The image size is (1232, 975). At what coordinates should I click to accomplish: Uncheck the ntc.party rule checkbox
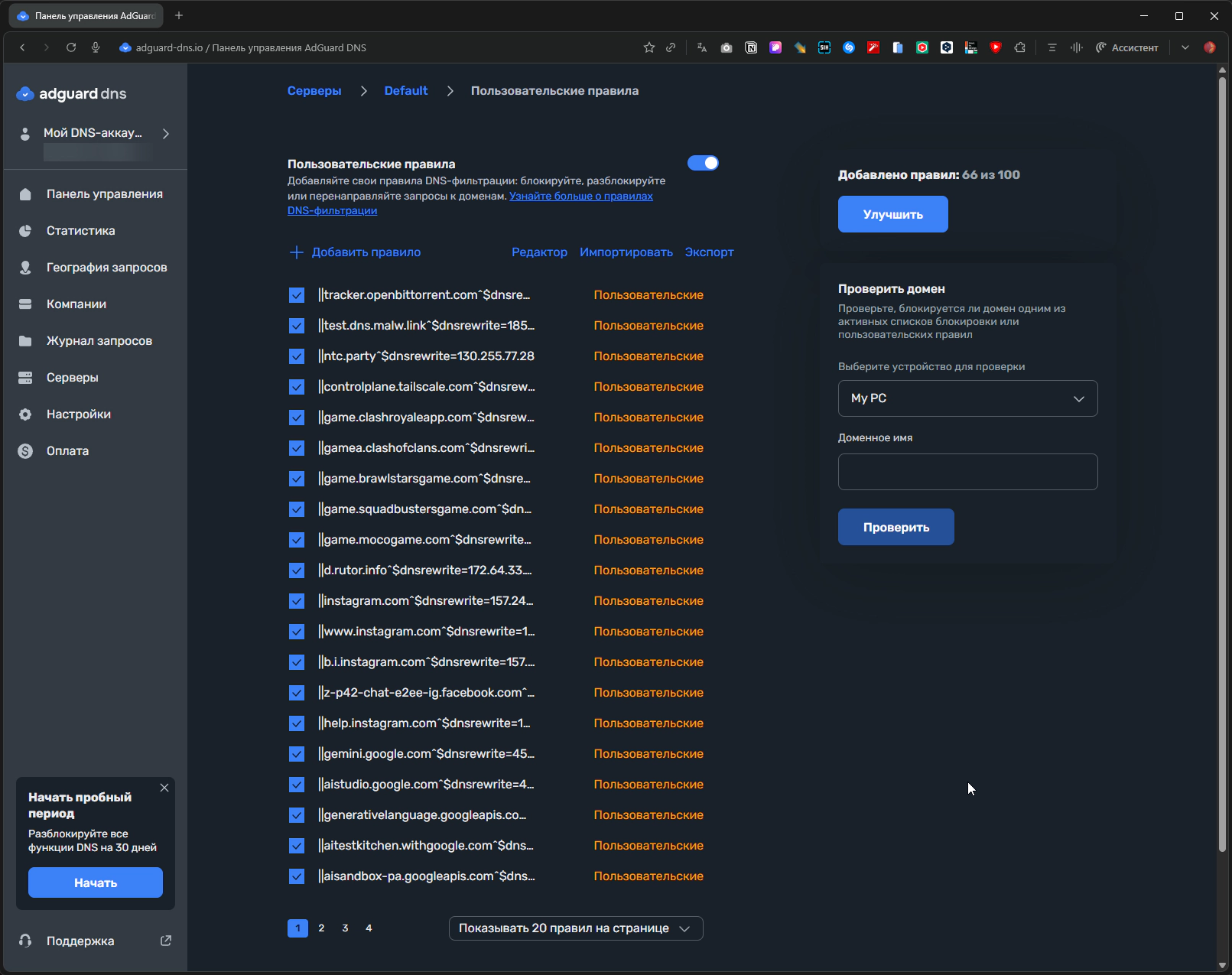coord(297,356)
